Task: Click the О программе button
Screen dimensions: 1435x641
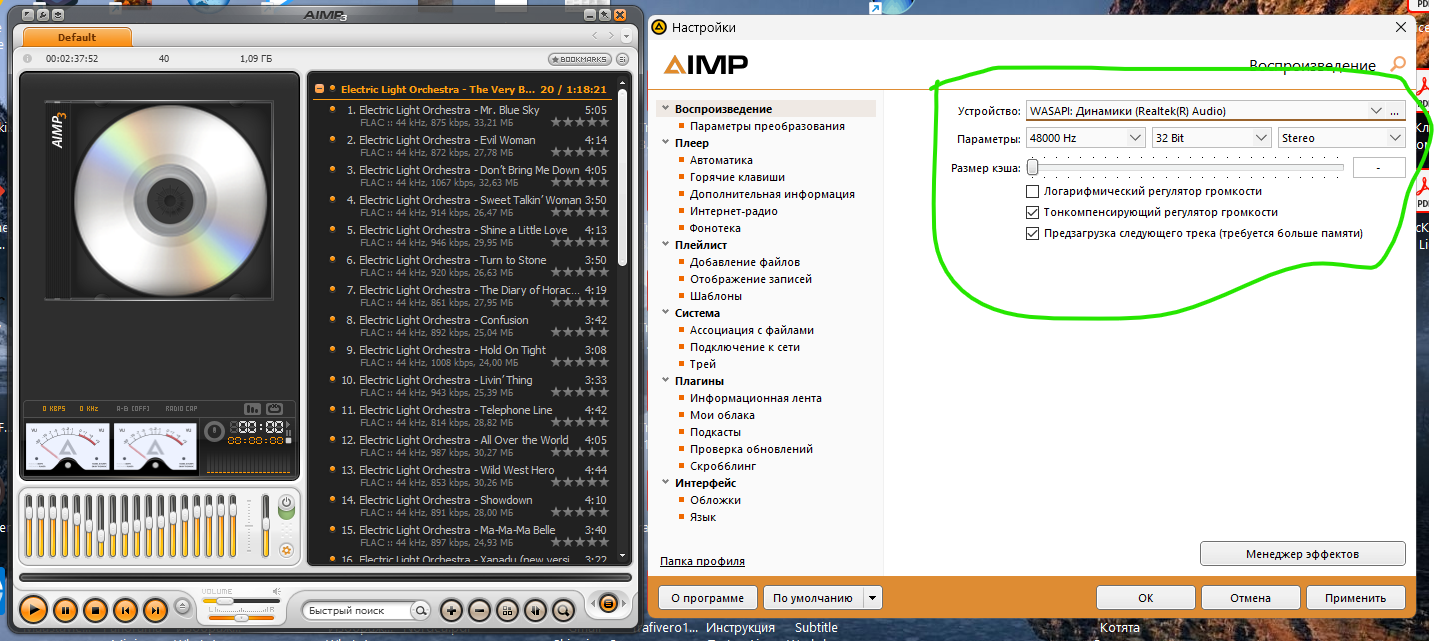Action: pyautogui.click(x=707, y=598)
